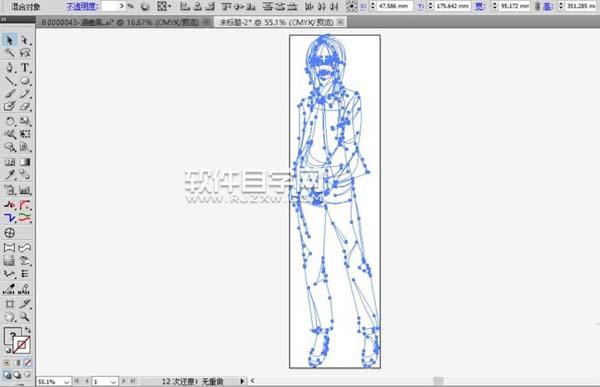Pick the Eyedropper tool
The height and width of the screenshot is (387, 600).
(x=10, y=175)
